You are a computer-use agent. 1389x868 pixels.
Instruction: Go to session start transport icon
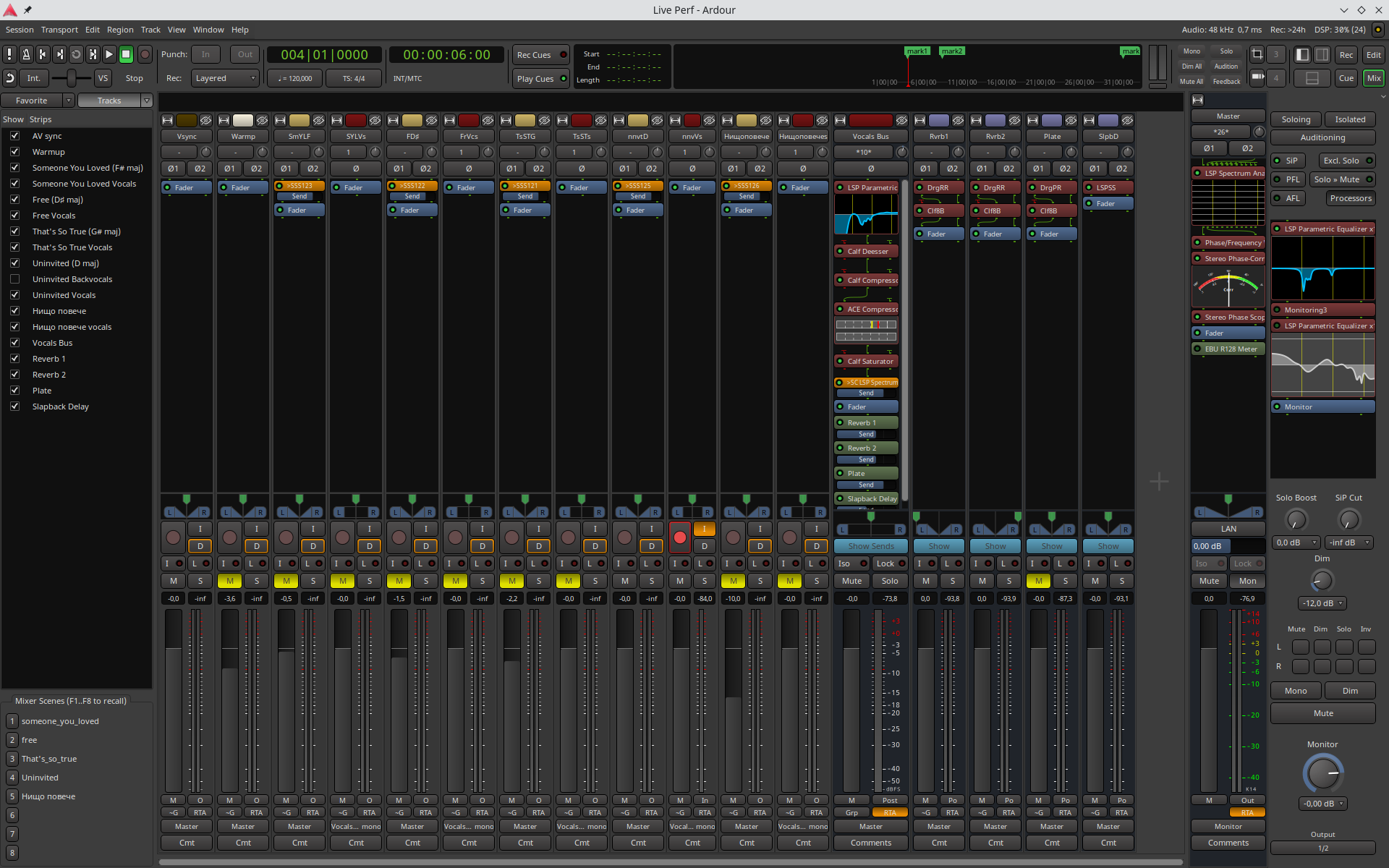[43, 54]
